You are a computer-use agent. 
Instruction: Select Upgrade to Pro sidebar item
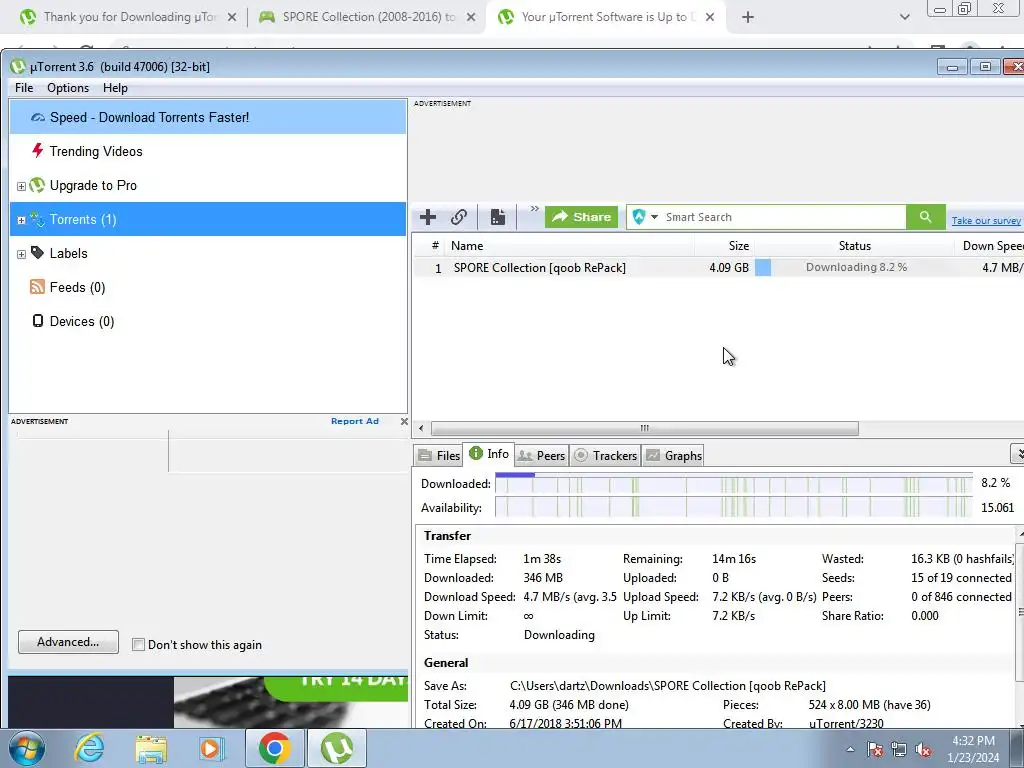click(x=208, y=185)
